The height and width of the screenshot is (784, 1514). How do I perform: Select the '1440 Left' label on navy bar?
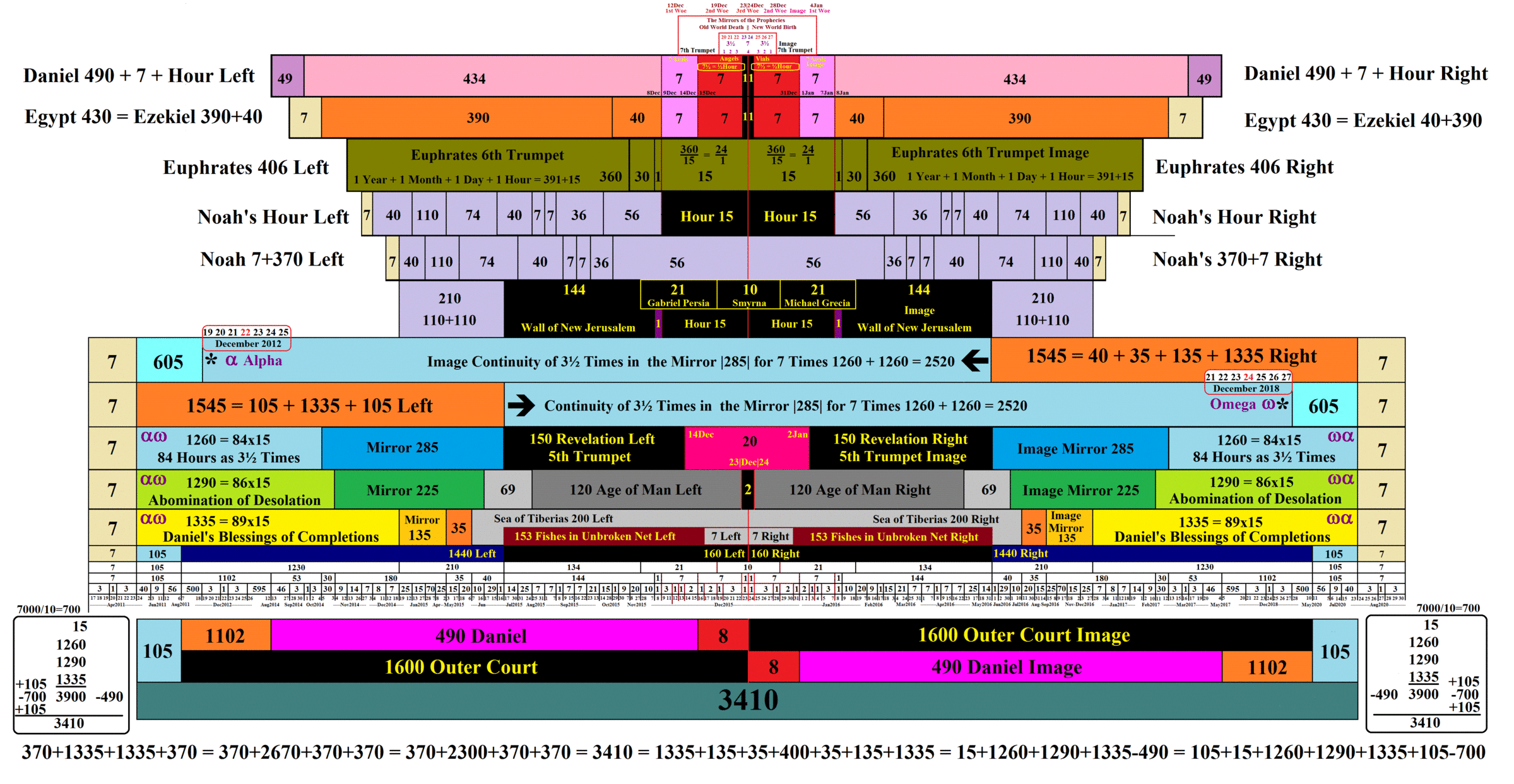click(472, 553)
